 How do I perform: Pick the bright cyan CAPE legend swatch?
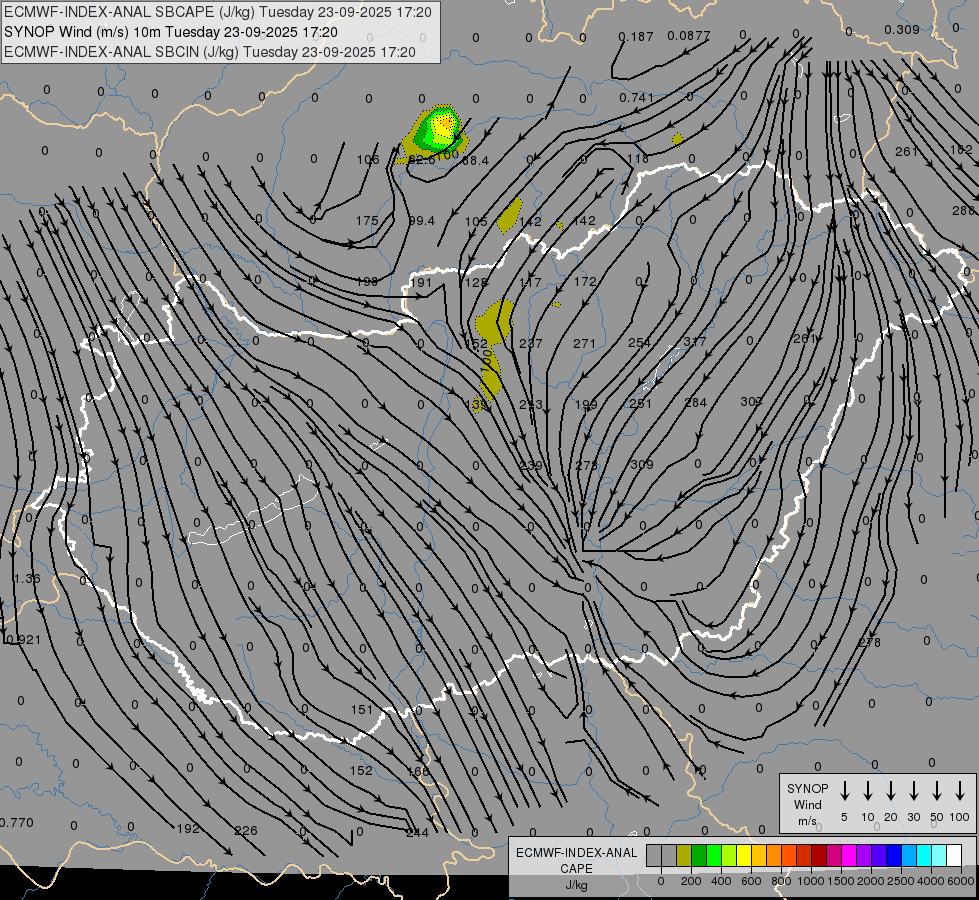click(924, 856)
